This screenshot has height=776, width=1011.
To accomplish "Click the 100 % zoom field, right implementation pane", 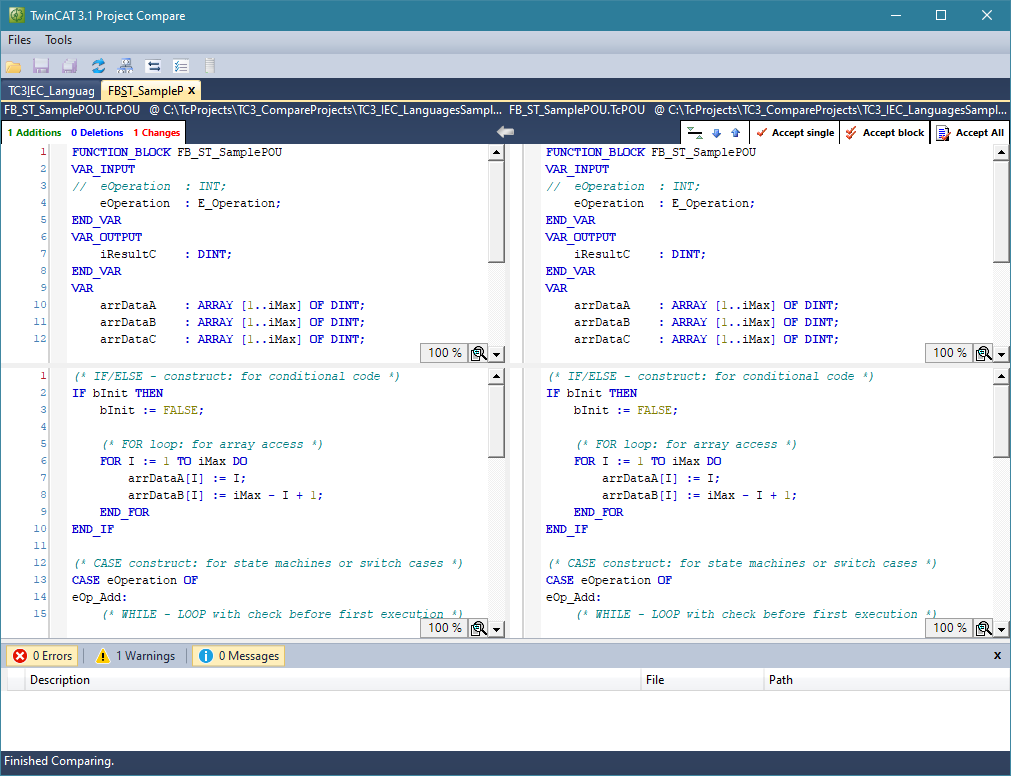I will coord(949,628).
